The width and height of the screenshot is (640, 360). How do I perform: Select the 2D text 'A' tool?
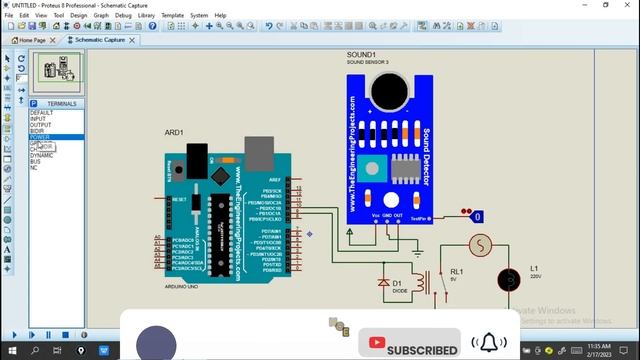coord(7,249)
